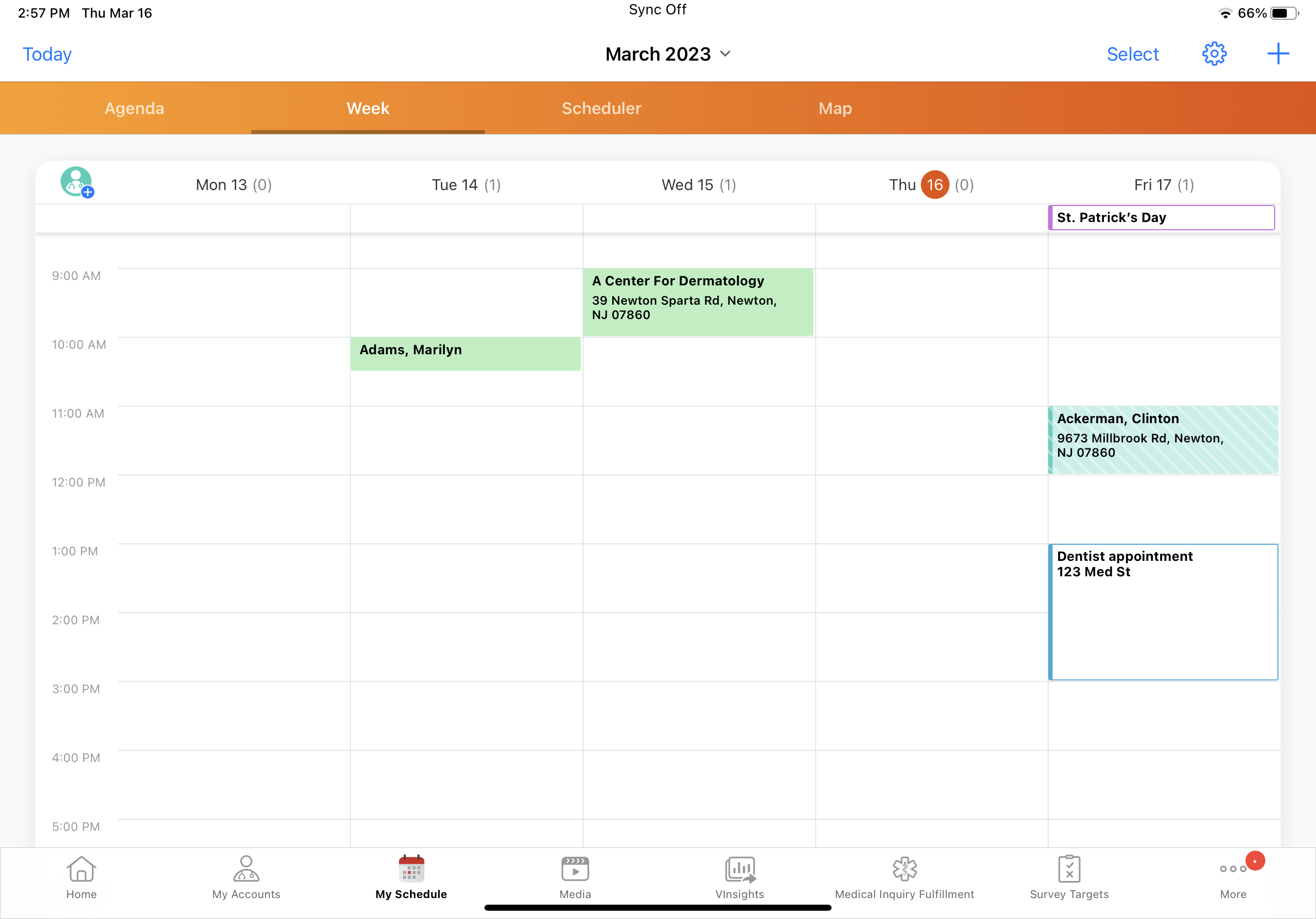Viewport: 1316px width, 919px height.
Task: Open the Dentist appointment event
Action: pyautogui.click(x=1163, y=612)
